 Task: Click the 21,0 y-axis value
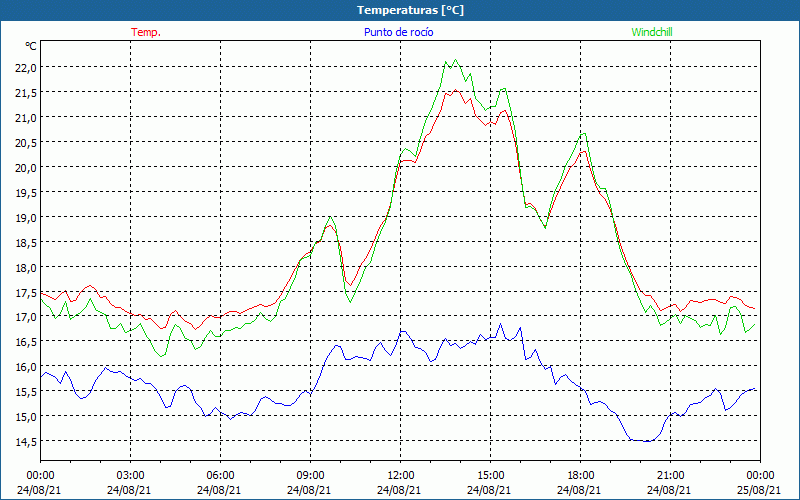[26, 117]
